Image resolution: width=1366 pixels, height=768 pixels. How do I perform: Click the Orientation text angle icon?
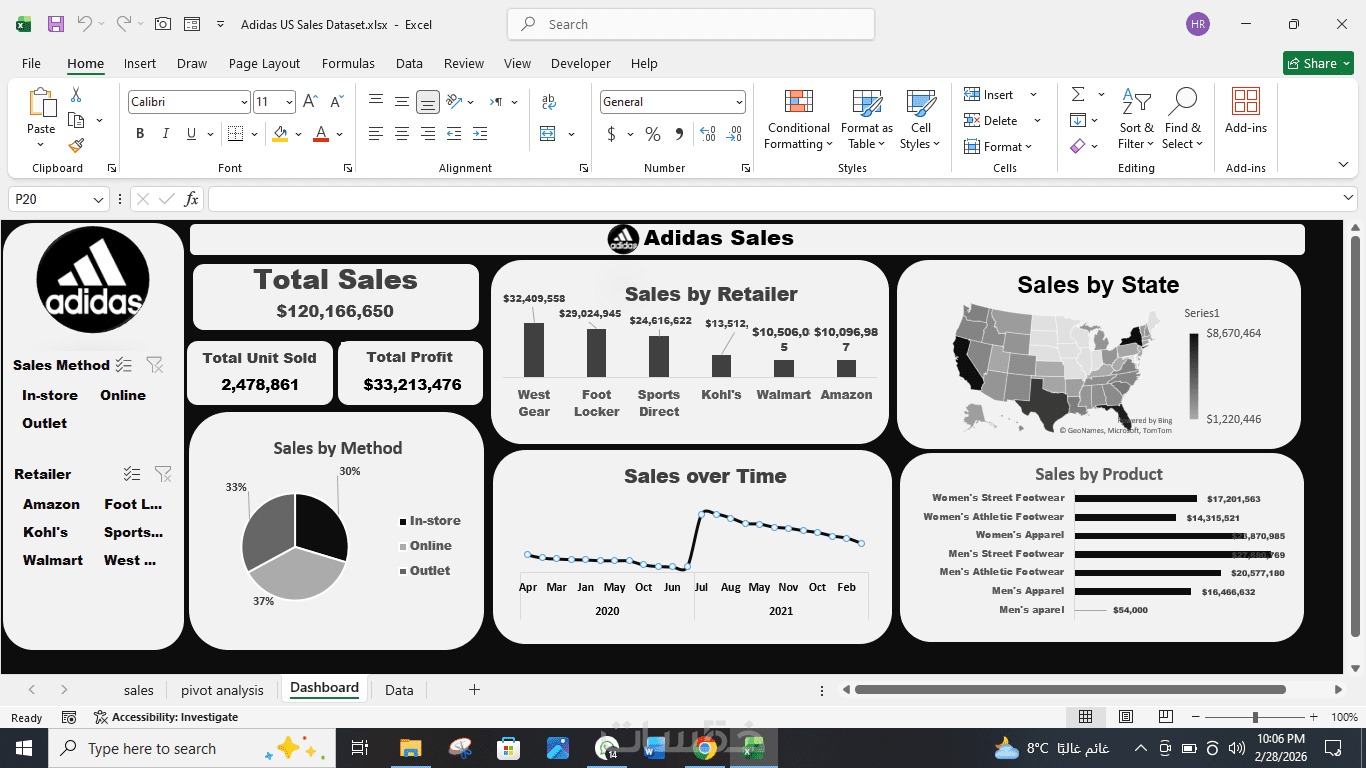click(454, 102)
